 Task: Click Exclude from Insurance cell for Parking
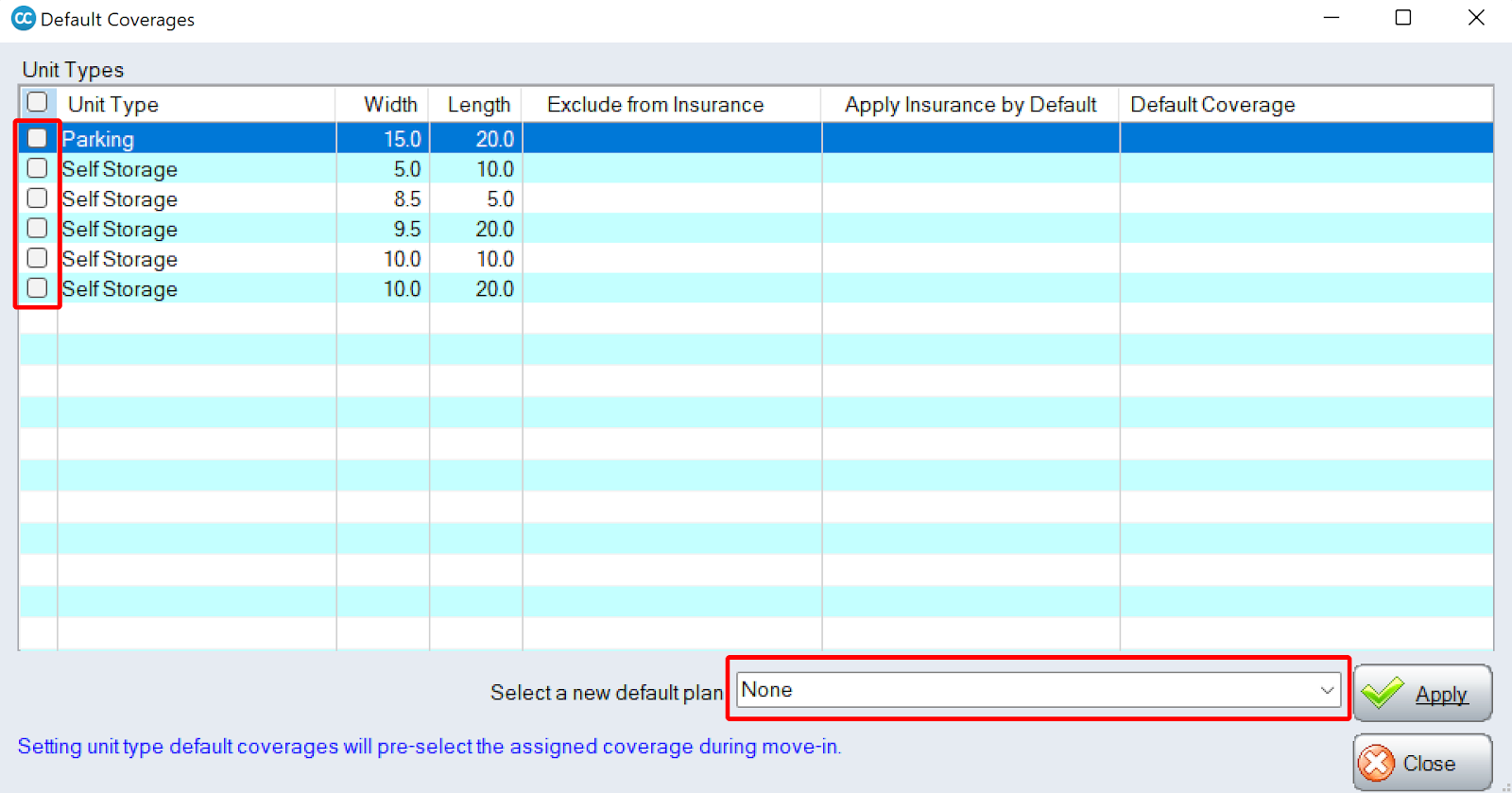(x=672, y=138)
